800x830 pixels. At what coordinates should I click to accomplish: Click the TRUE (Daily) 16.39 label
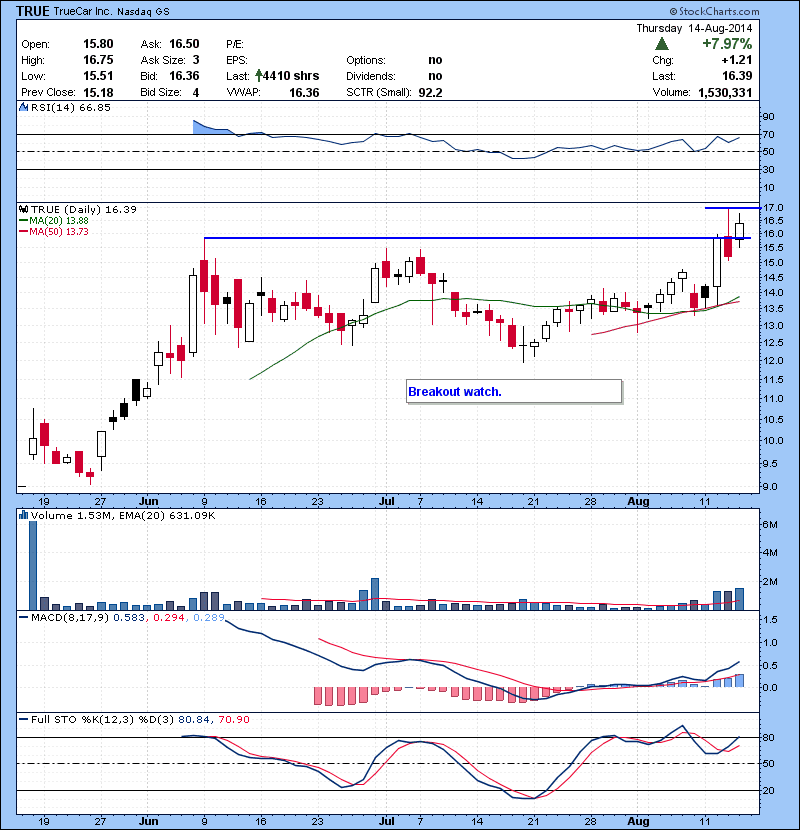[x=84, y=210]
